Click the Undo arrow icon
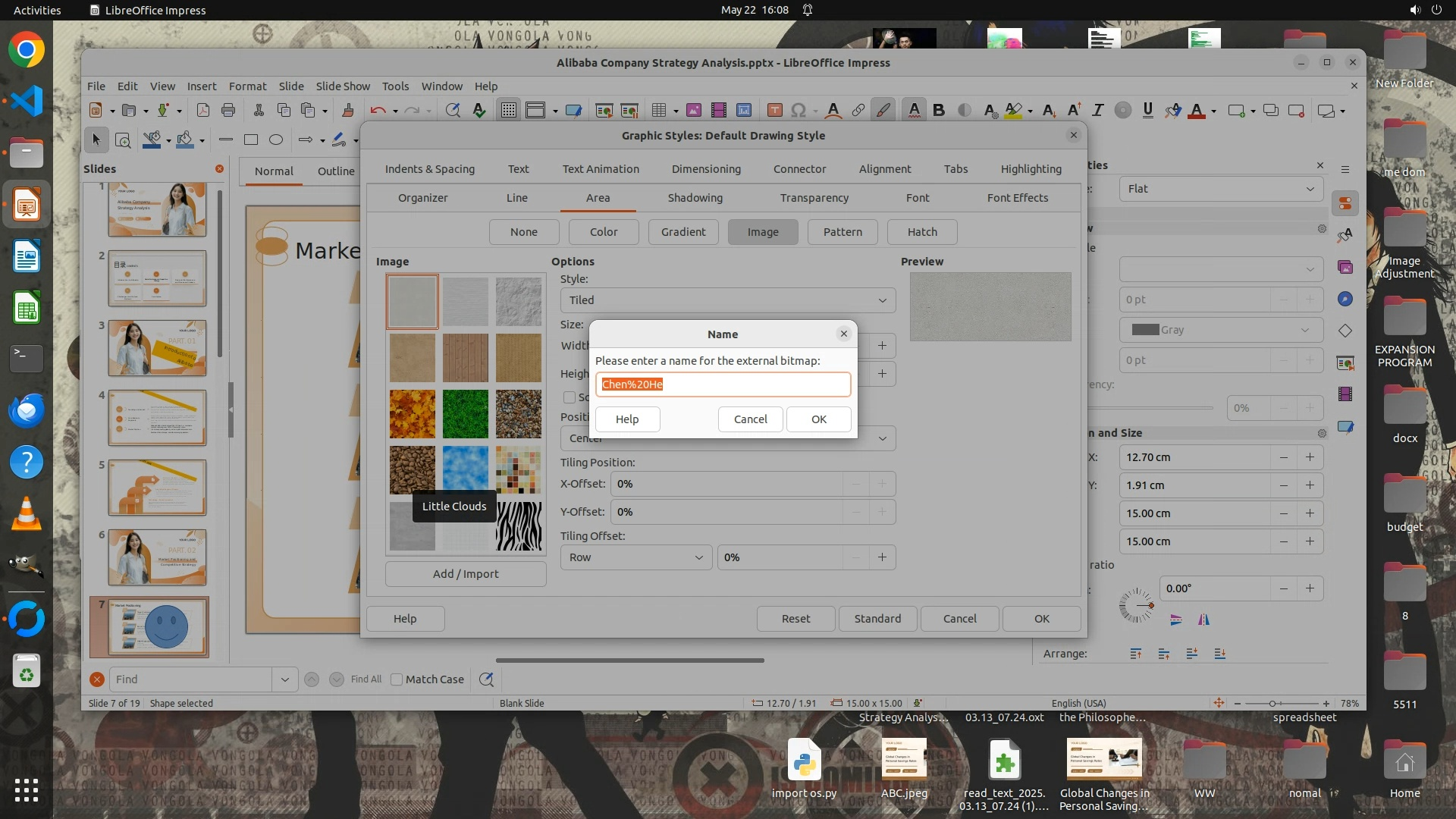 378,111
